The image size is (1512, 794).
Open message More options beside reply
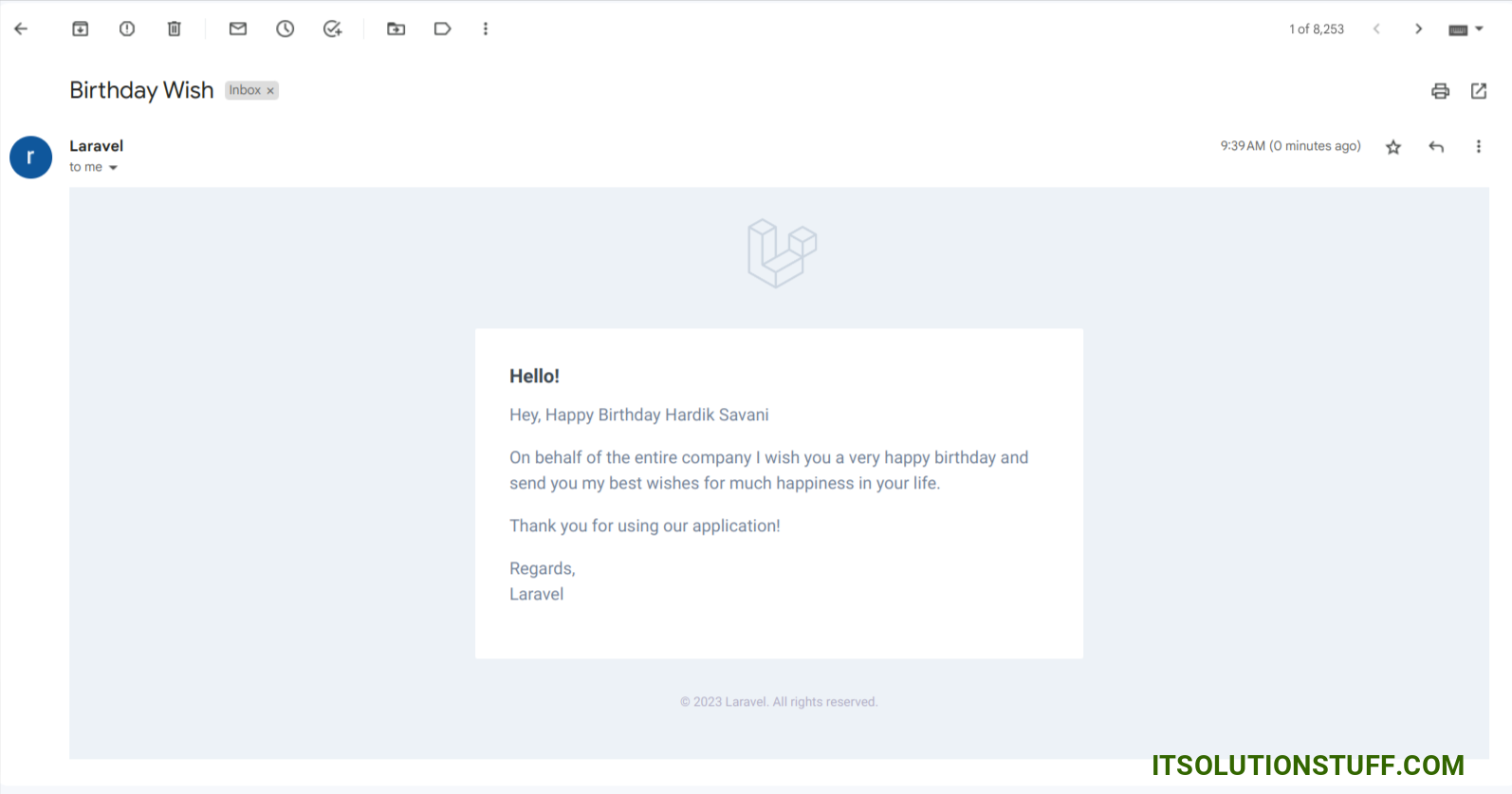[x=1478, y=147]
